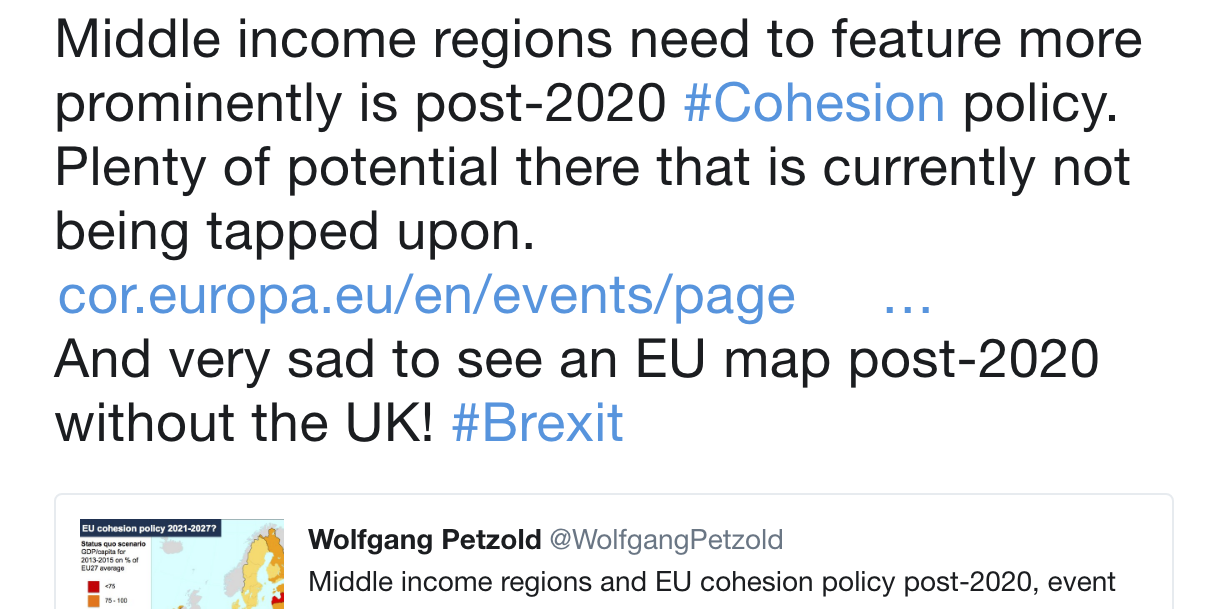1218x609 pixels.
Task: Expand the truncated link ellipsis
Action: pos(908,298)
